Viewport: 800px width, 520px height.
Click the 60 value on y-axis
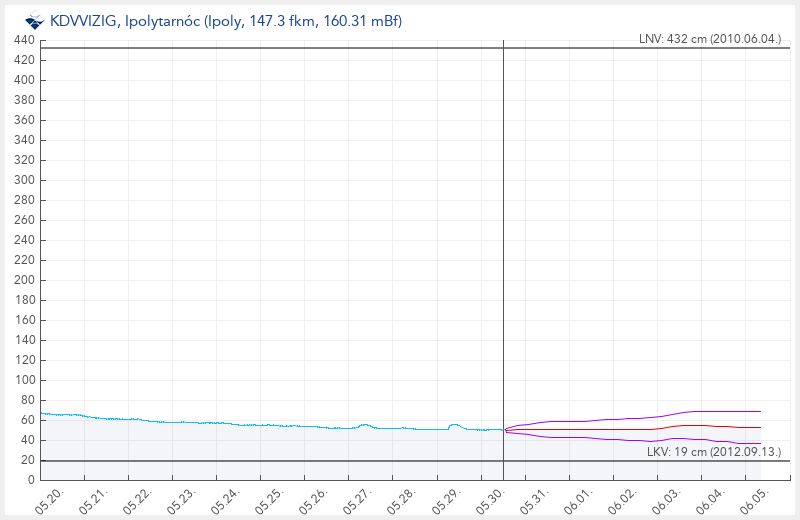click(28, 420)
